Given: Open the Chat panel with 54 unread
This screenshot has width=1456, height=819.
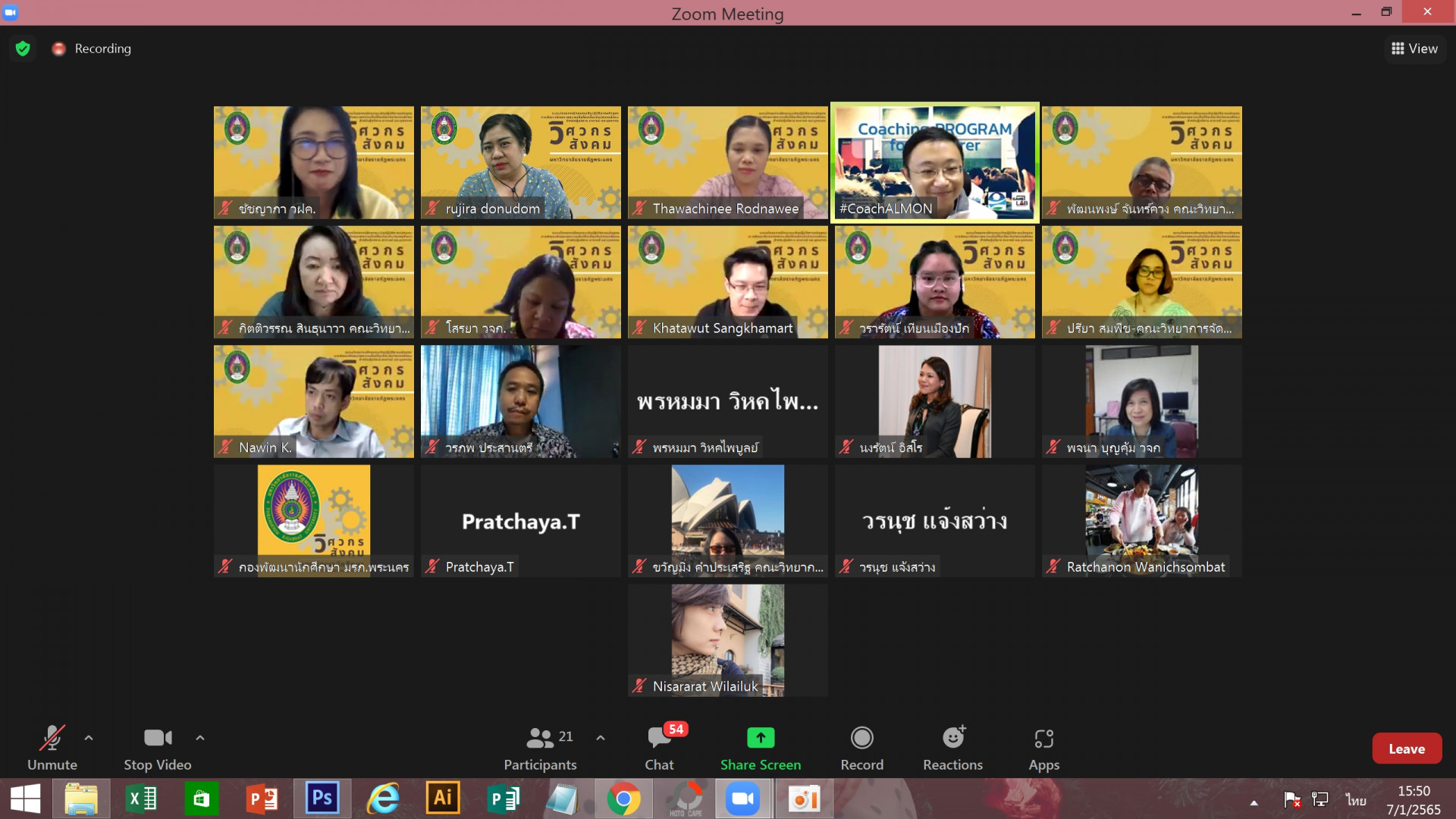Looking at the screenshot, I should (x=659, y=739).
